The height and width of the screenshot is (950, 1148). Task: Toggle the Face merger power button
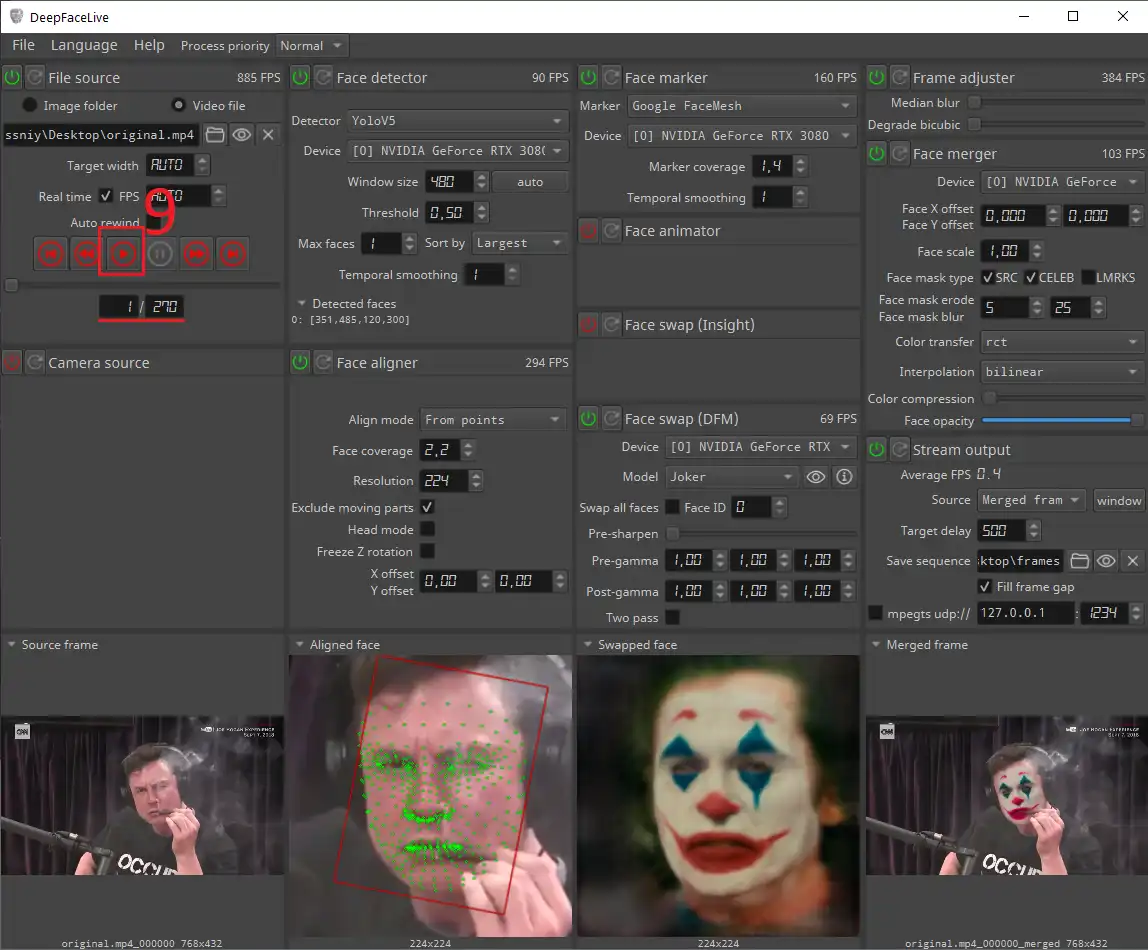pyautogui.click(x=876, y=154)
